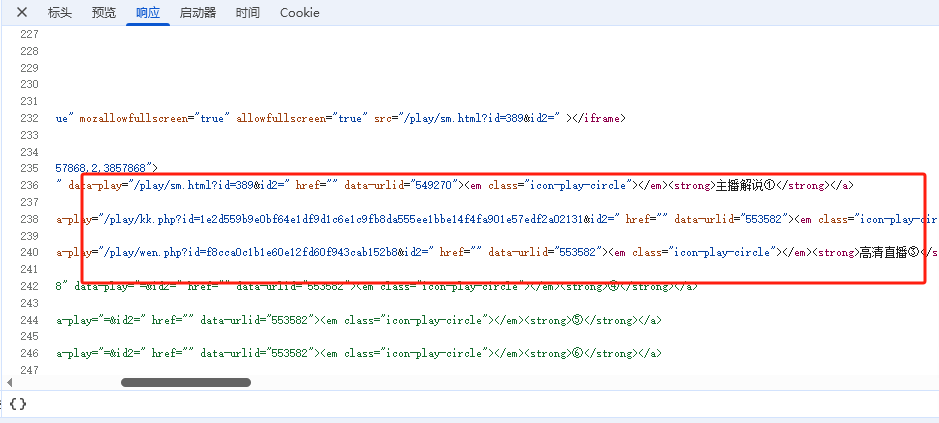Image resolution: width=939 pixels, height=423 pixels.
Task: Open the 时间 tab
Action: [x=248, y=13]
